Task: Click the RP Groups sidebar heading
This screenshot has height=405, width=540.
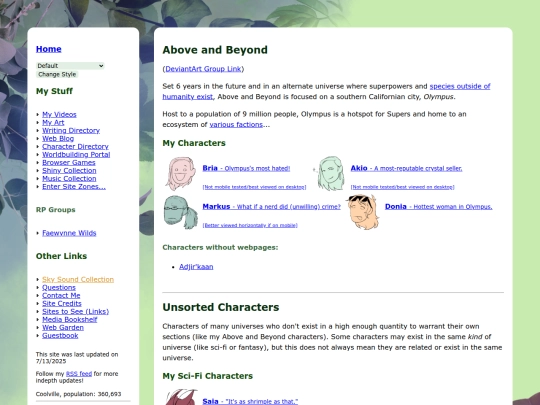Action: pos(55,210)
